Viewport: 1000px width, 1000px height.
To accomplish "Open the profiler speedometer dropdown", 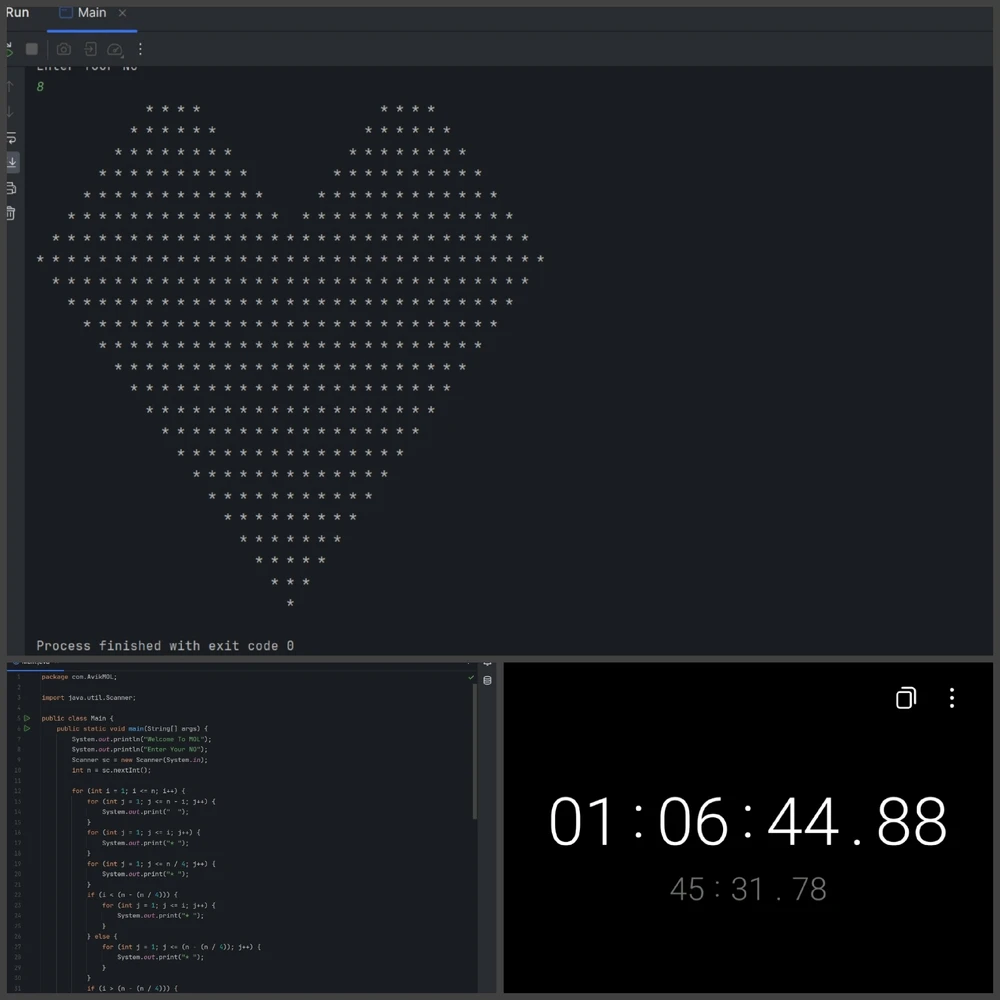I will [x=115, y=49].
